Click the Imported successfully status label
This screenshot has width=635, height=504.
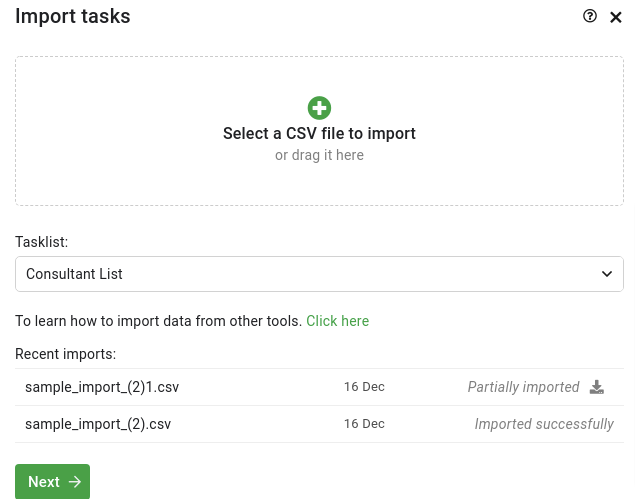544,424
